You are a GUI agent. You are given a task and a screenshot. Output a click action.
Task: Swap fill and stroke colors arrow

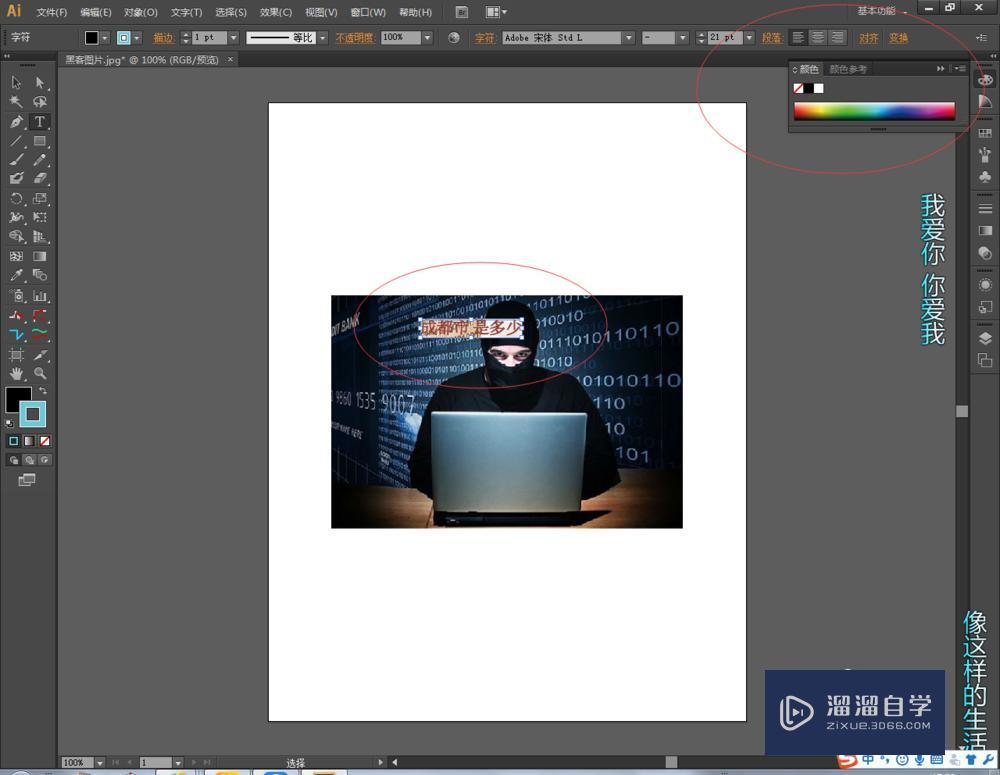tap(42, 390)
